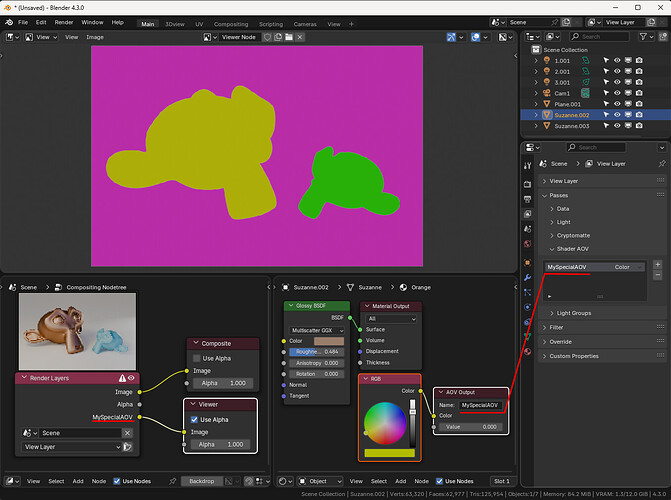
Task: Adjust the Roughness slider in Glossy BSDF
Action: tap(317, 352)
